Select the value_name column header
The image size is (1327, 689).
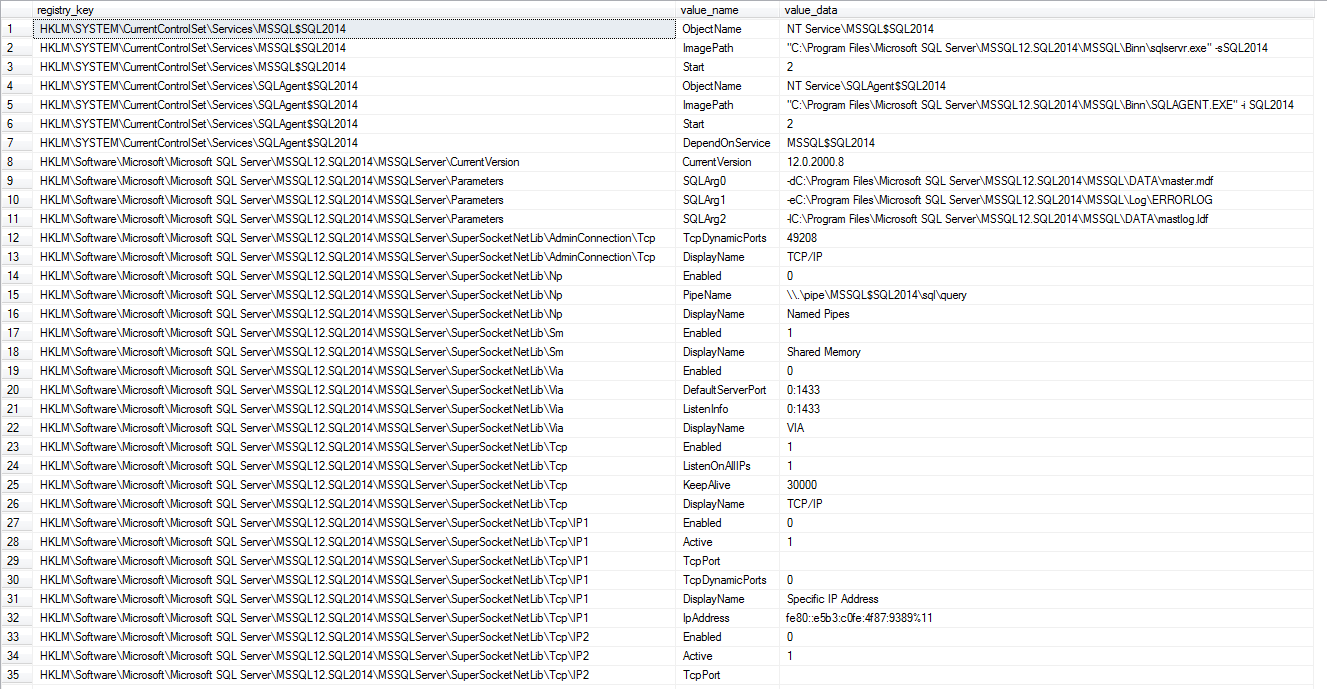[x=728, y=10]
